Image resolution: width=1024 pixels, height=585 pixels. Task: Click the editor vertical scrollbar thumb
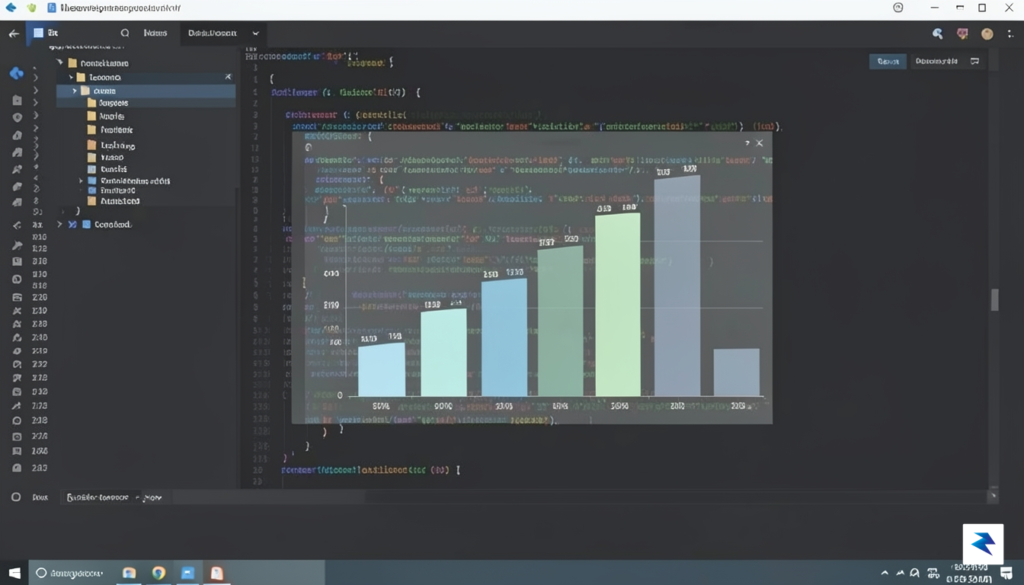tap(995, 300)
